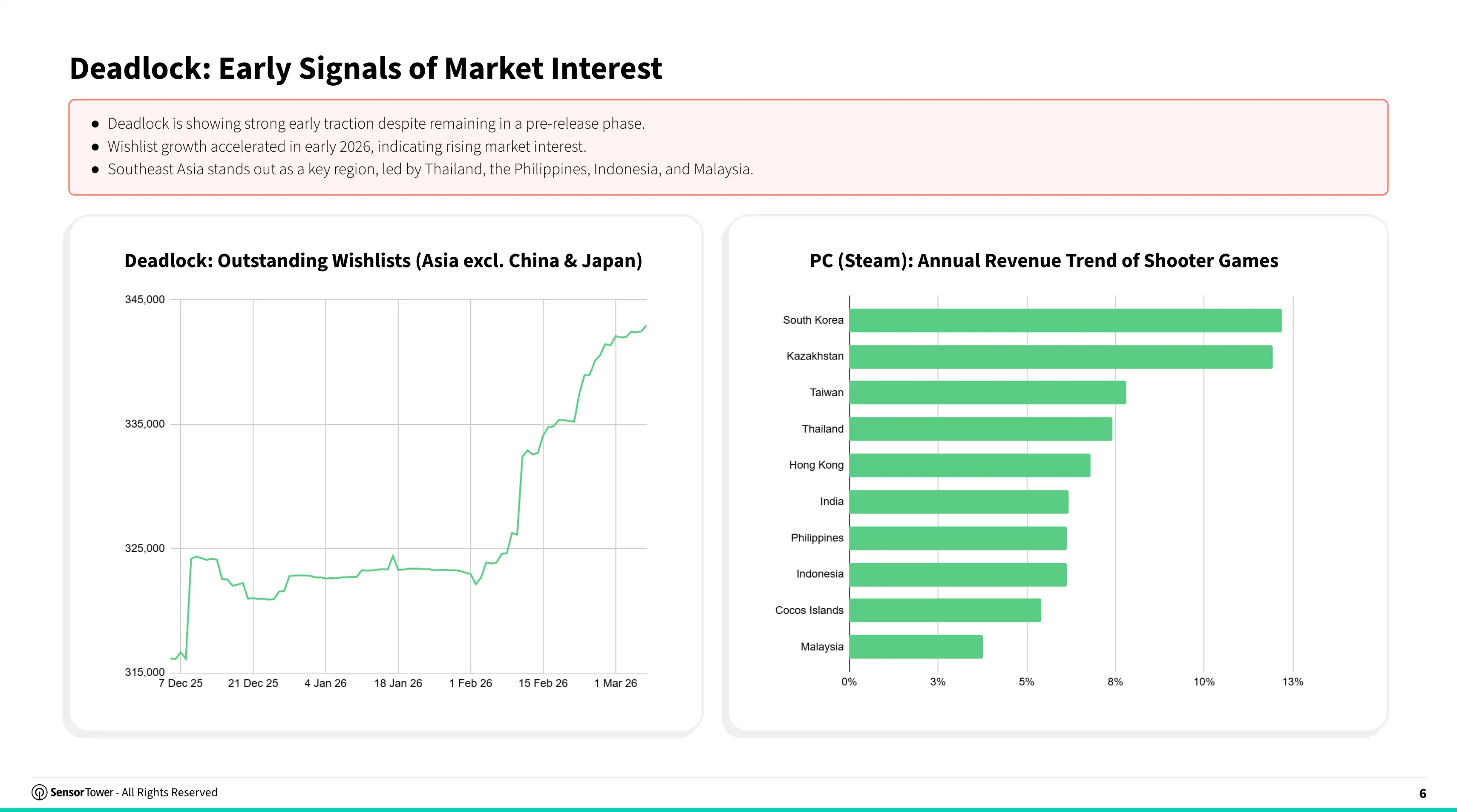Select the "Malaysia" country label
Image resolution: width=1457 pixels, height=812 pixels.
pyautogui.click(x=822, y=647)
